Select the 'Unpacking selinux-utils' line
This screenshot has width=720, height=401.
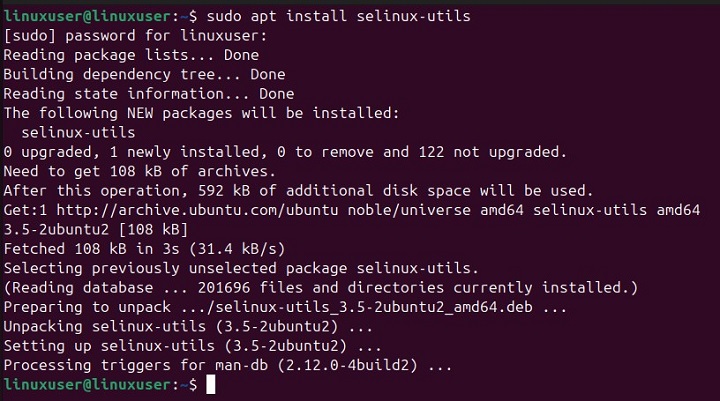pos(186,324)
